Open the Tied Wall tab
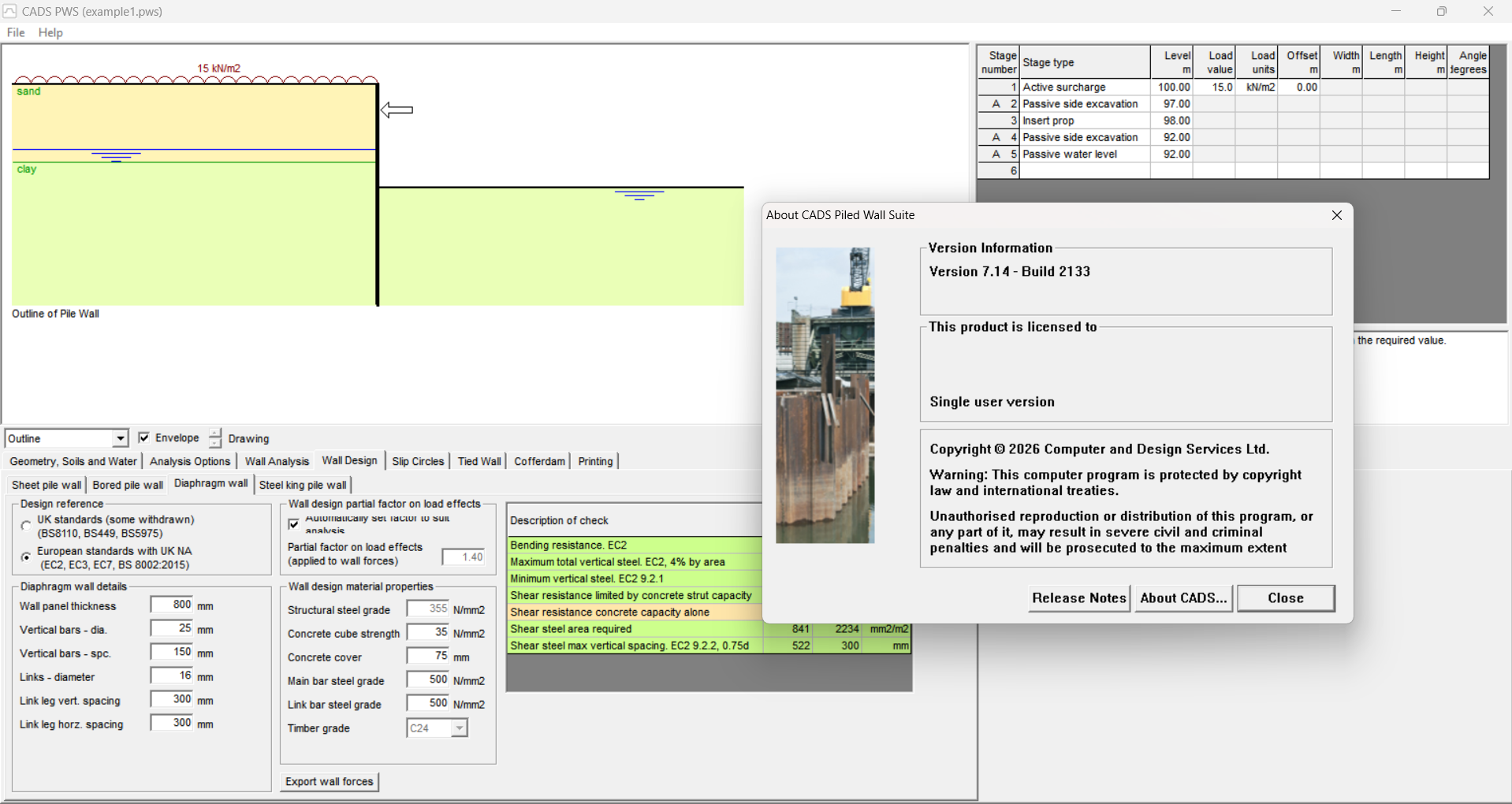The image size is (1512, 804). tap(479, 461)
